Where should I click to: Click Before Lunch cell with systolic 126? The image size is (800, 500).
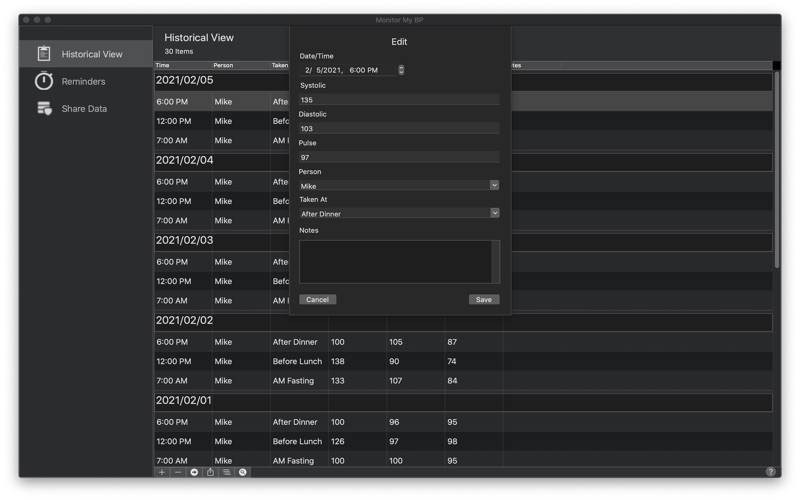297,441
